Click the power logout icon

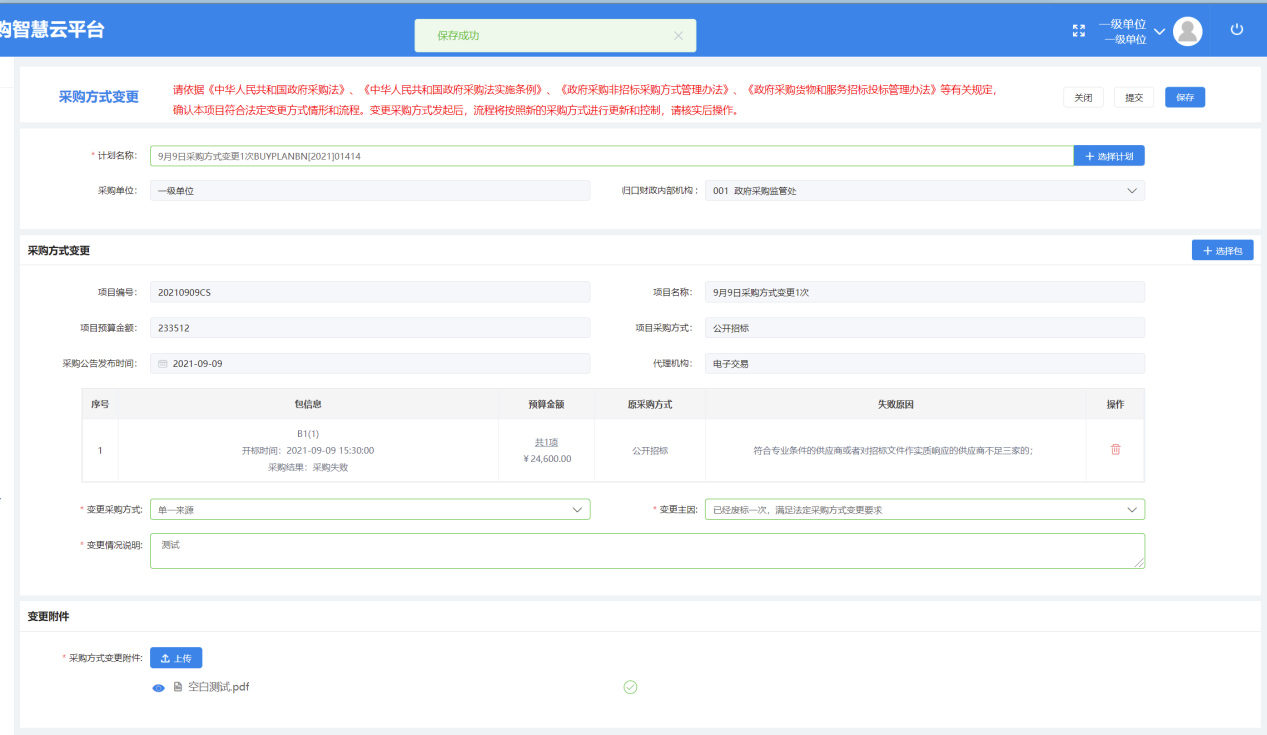click(x=1237, y=30)
